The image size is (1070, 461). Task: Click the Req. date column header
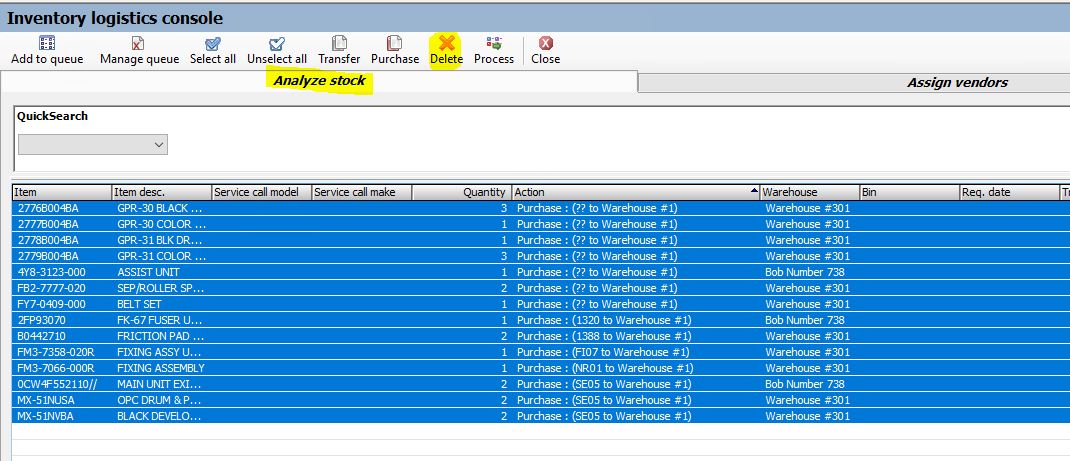[1007, 192]
